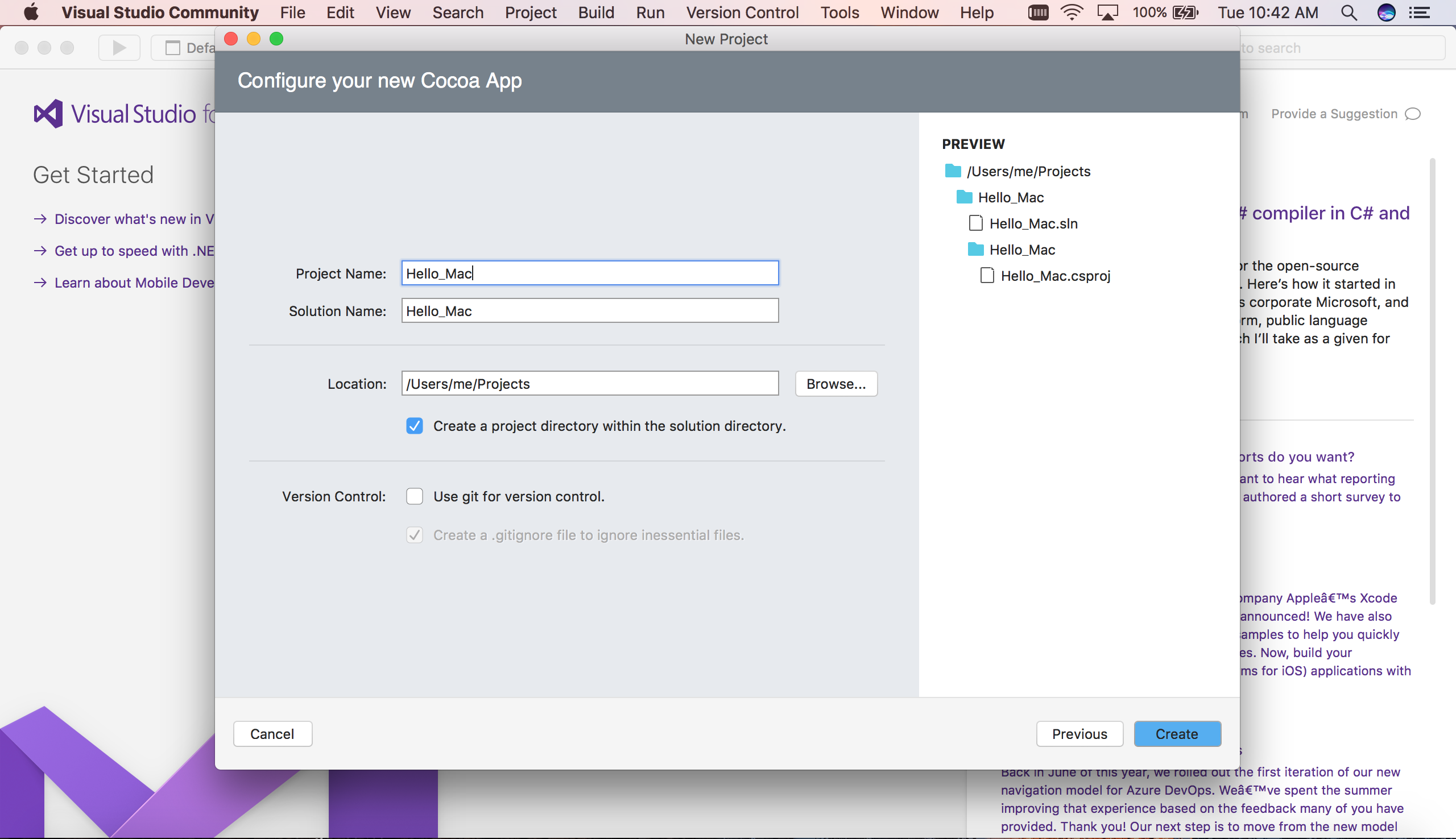This screenshot has width=1456, height=839.
Task: Click the battery status icon in menu bar
Action: tap(1184, 13)
